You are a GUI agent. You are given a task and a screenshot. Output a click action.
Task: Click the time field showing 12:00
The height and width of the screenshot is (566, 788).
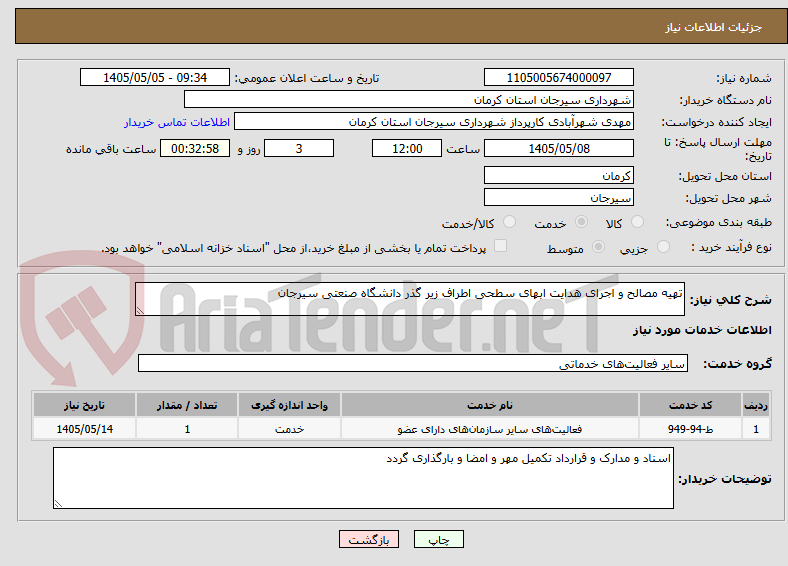[x=407, y=148]
